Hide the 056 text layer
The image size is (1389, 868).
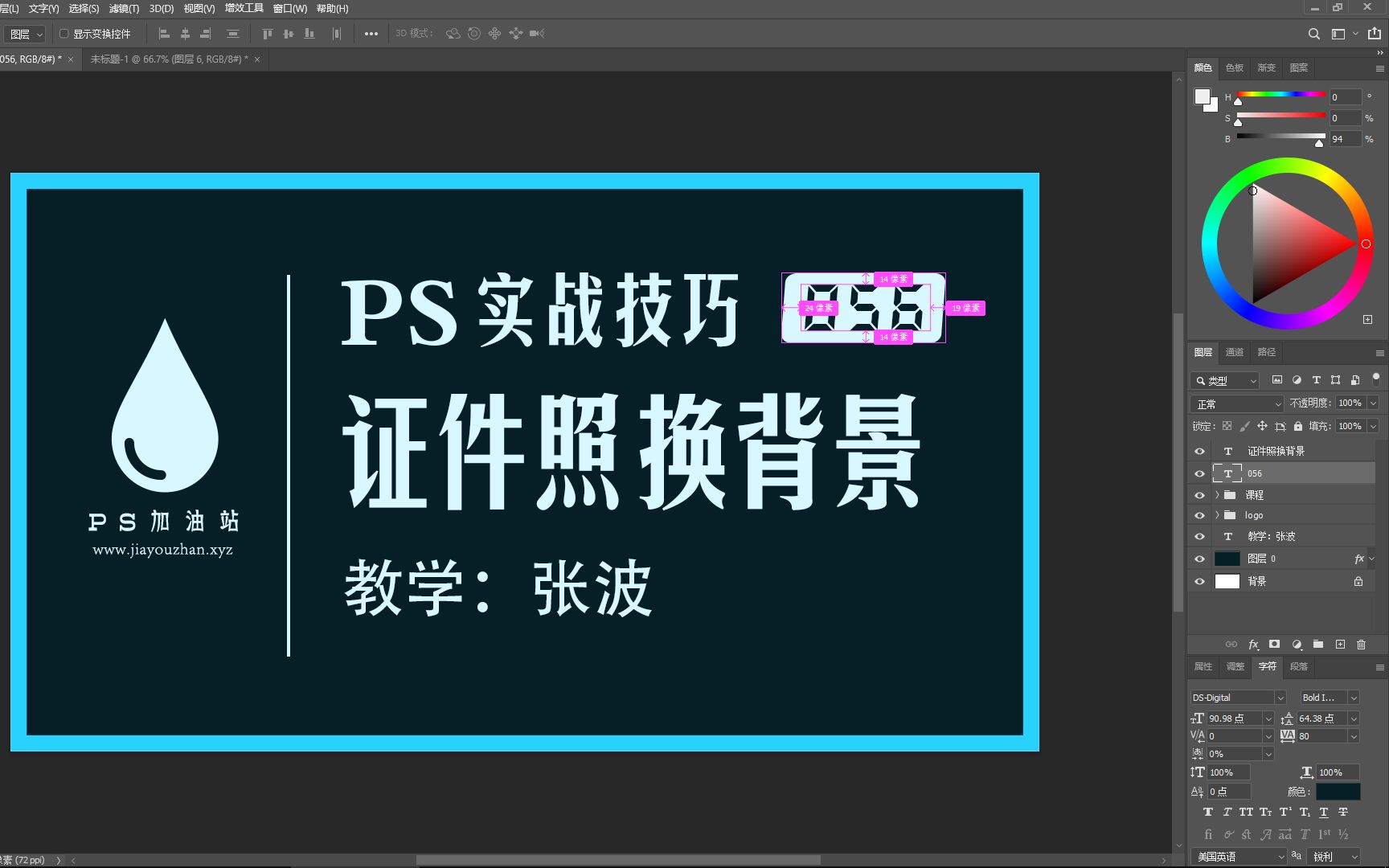1199,473
